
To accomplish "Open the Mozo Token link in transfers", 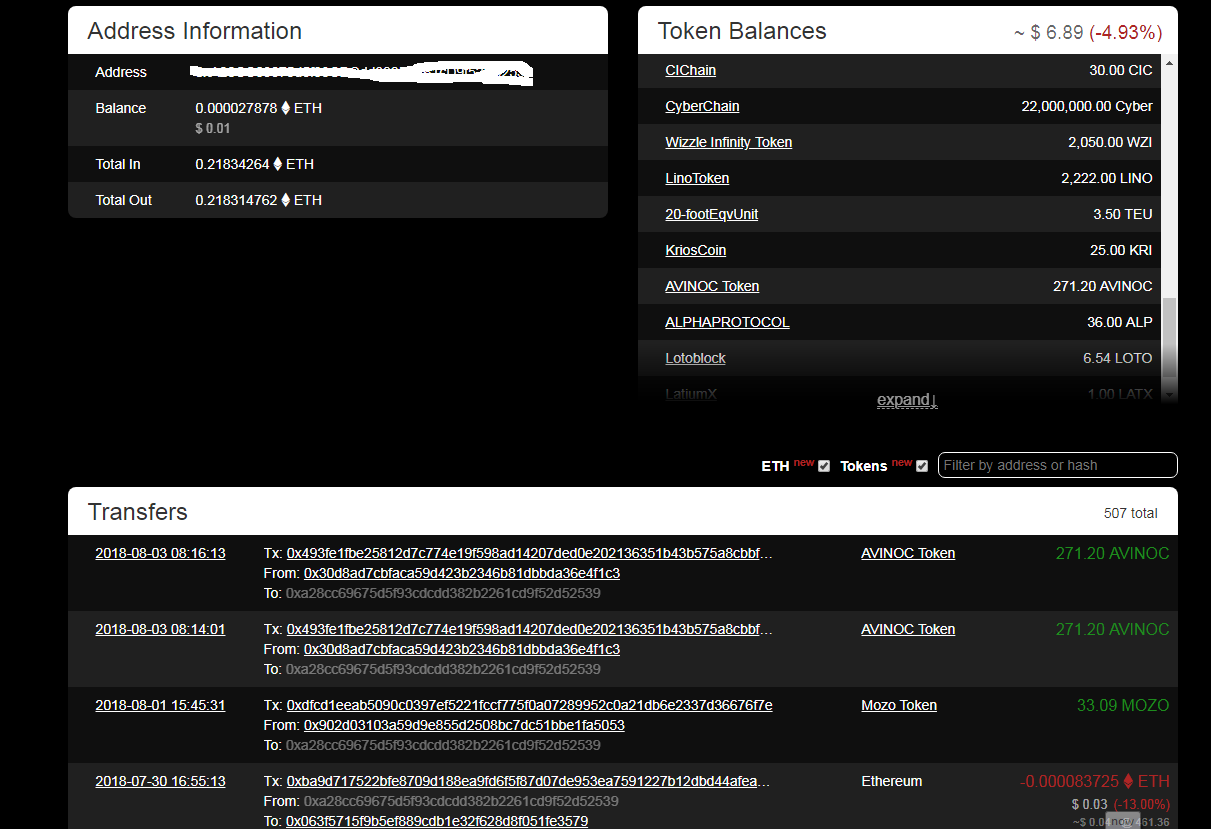I will click(899, 705).
